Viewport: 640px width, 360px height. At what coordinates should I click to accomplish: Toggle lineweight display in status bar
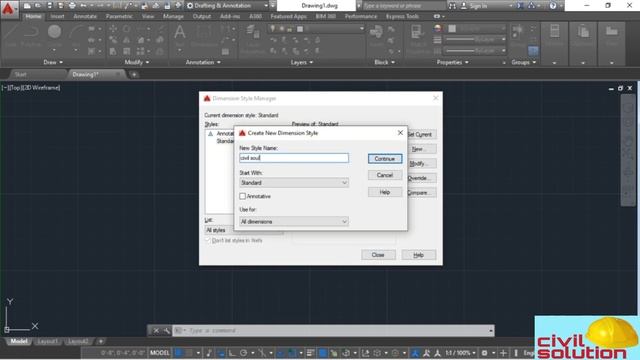311,353
